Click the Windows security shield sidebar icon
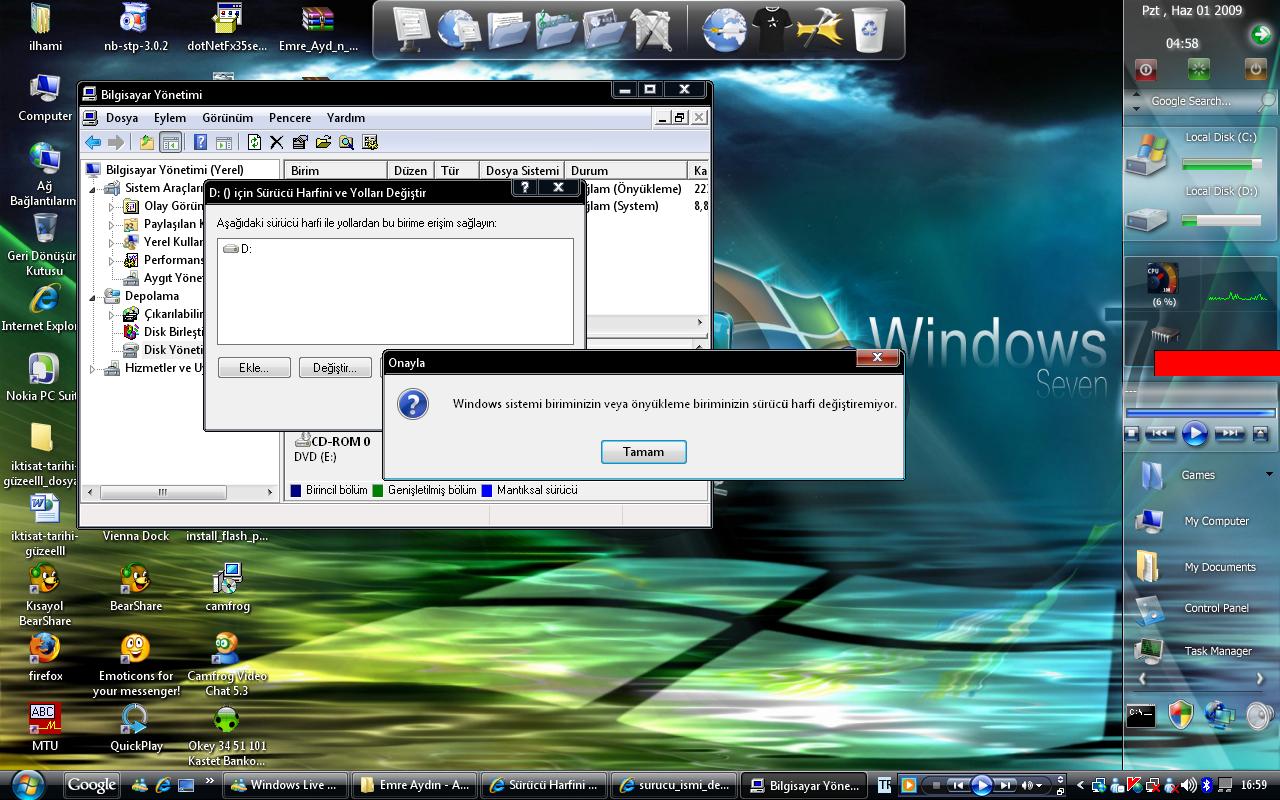The image size is (1280, 800). tap(1181, 715)
